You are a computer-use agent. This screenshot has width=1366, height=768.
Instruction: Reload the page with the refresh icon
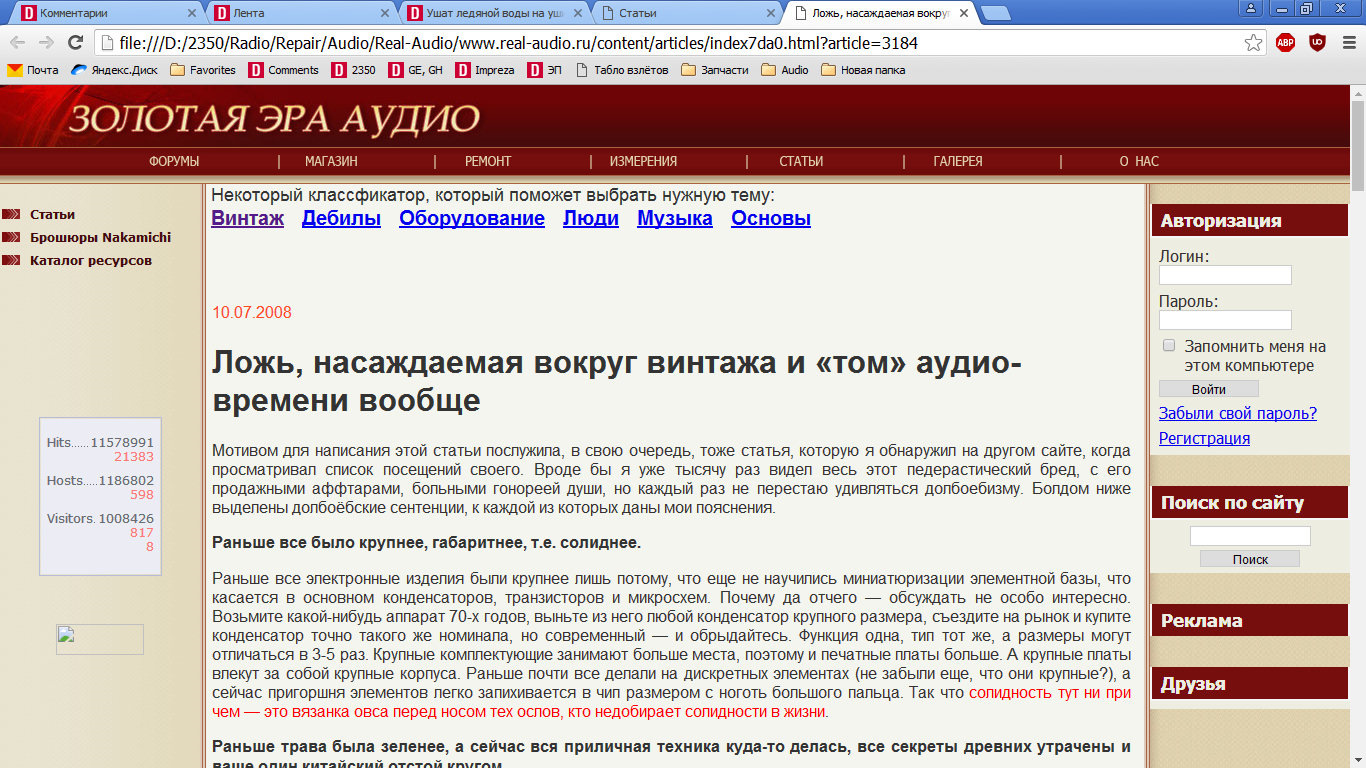(x=75, y=43)
